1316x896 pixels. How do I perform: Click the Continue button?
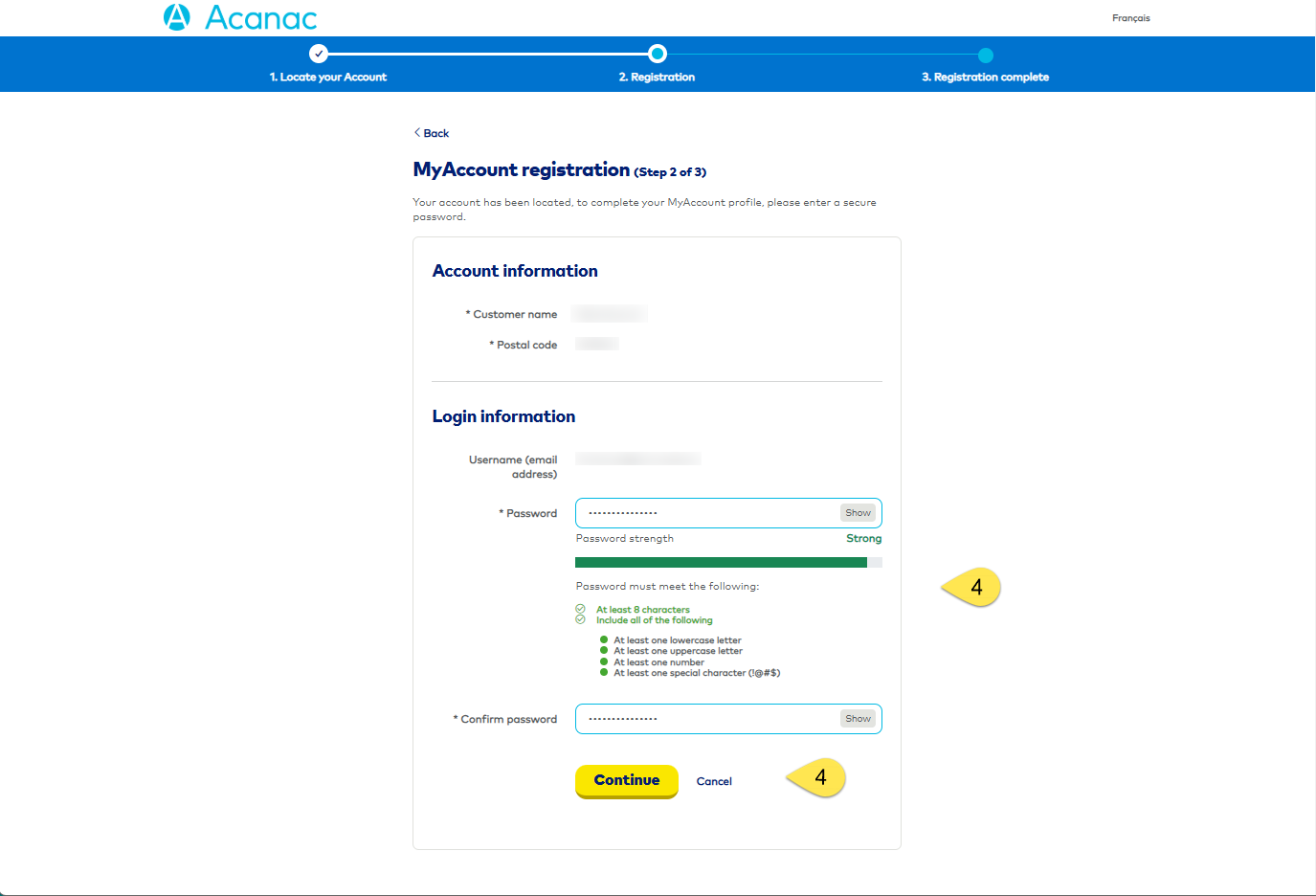(x=626, y=781)
